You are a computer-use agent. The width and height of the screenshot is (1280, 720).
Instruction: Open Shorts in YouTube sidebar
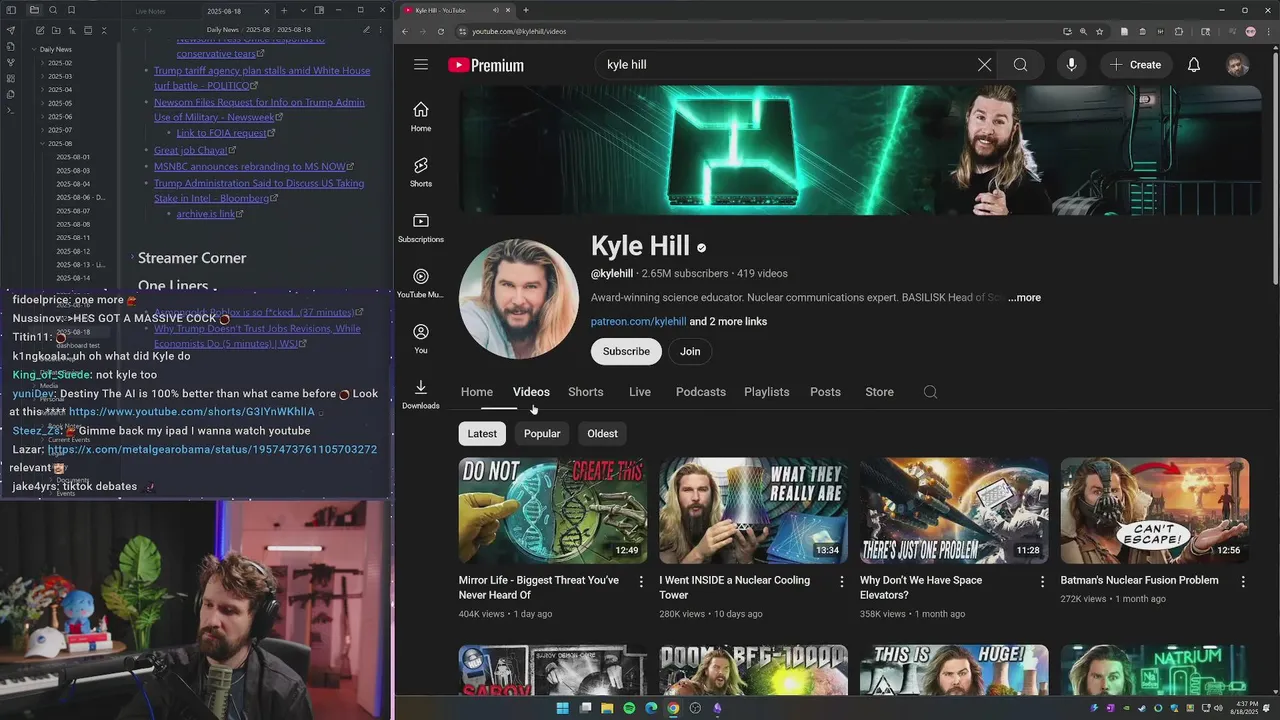(421, 172)
